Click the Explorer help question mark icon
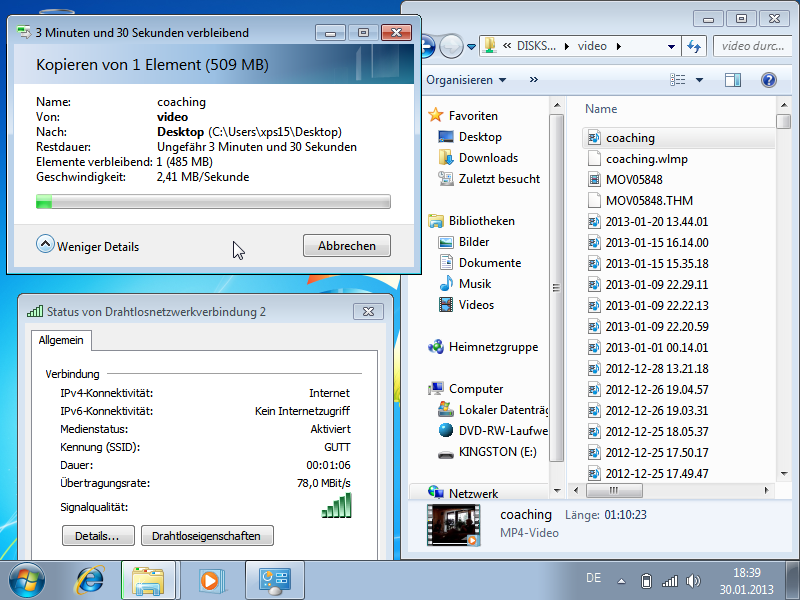The image size is (800, 600). tap(768, 80)
